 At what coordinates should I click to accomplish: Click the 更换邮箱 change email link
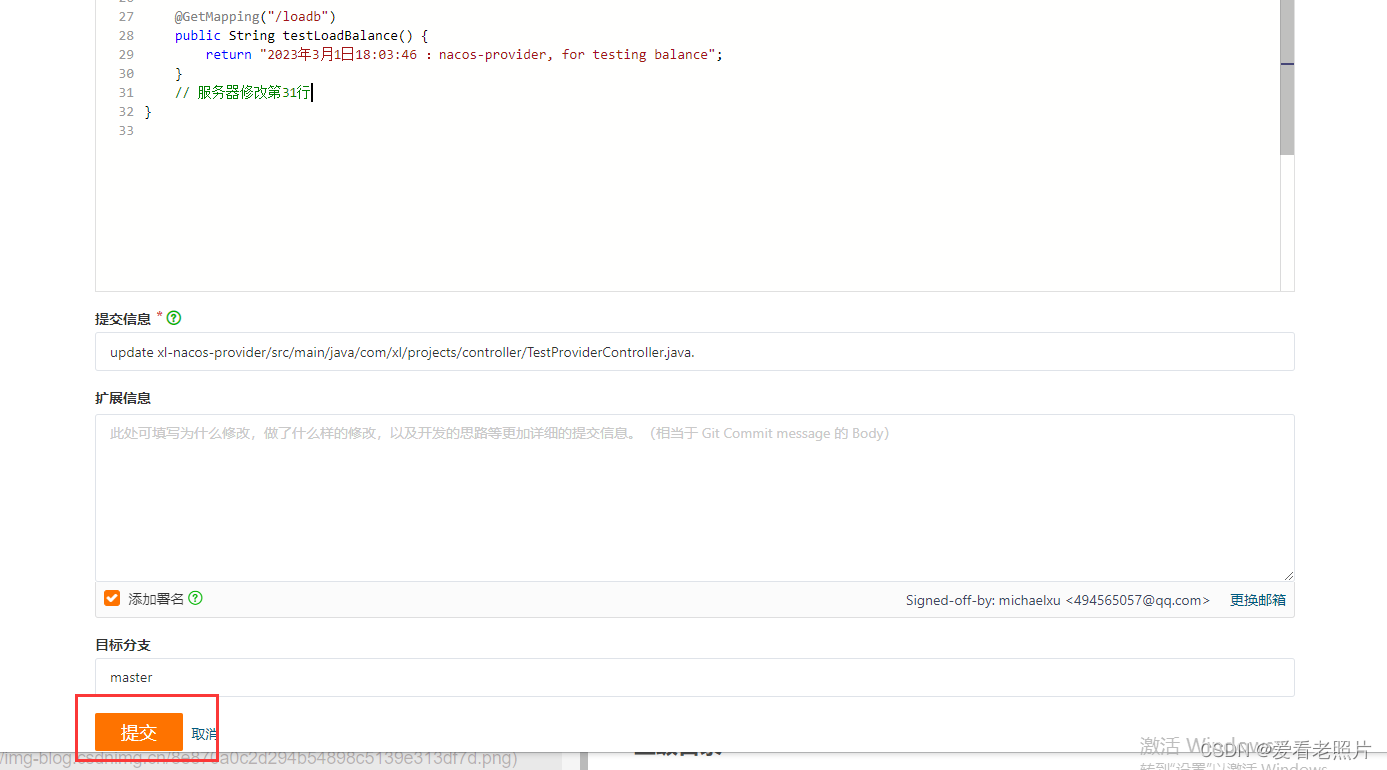coord(1258,600)
